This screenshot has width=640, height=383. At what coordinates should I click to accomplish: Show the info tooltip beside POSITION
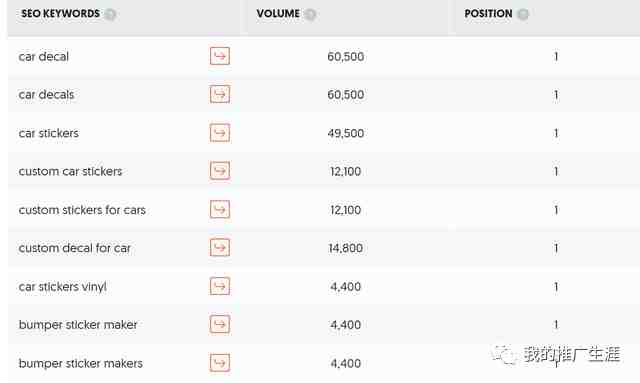523,14
